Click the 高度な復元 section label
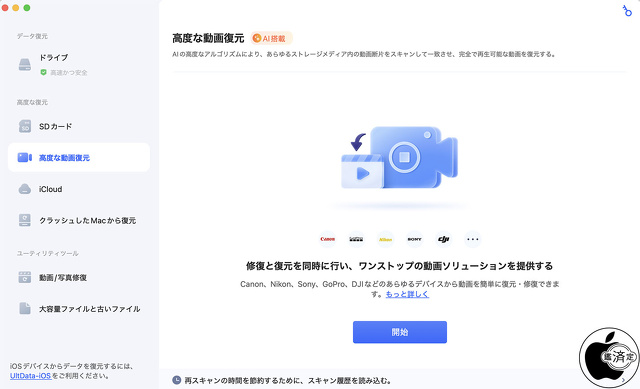Screen dimensions: 640x389 [x=32, y=102]
